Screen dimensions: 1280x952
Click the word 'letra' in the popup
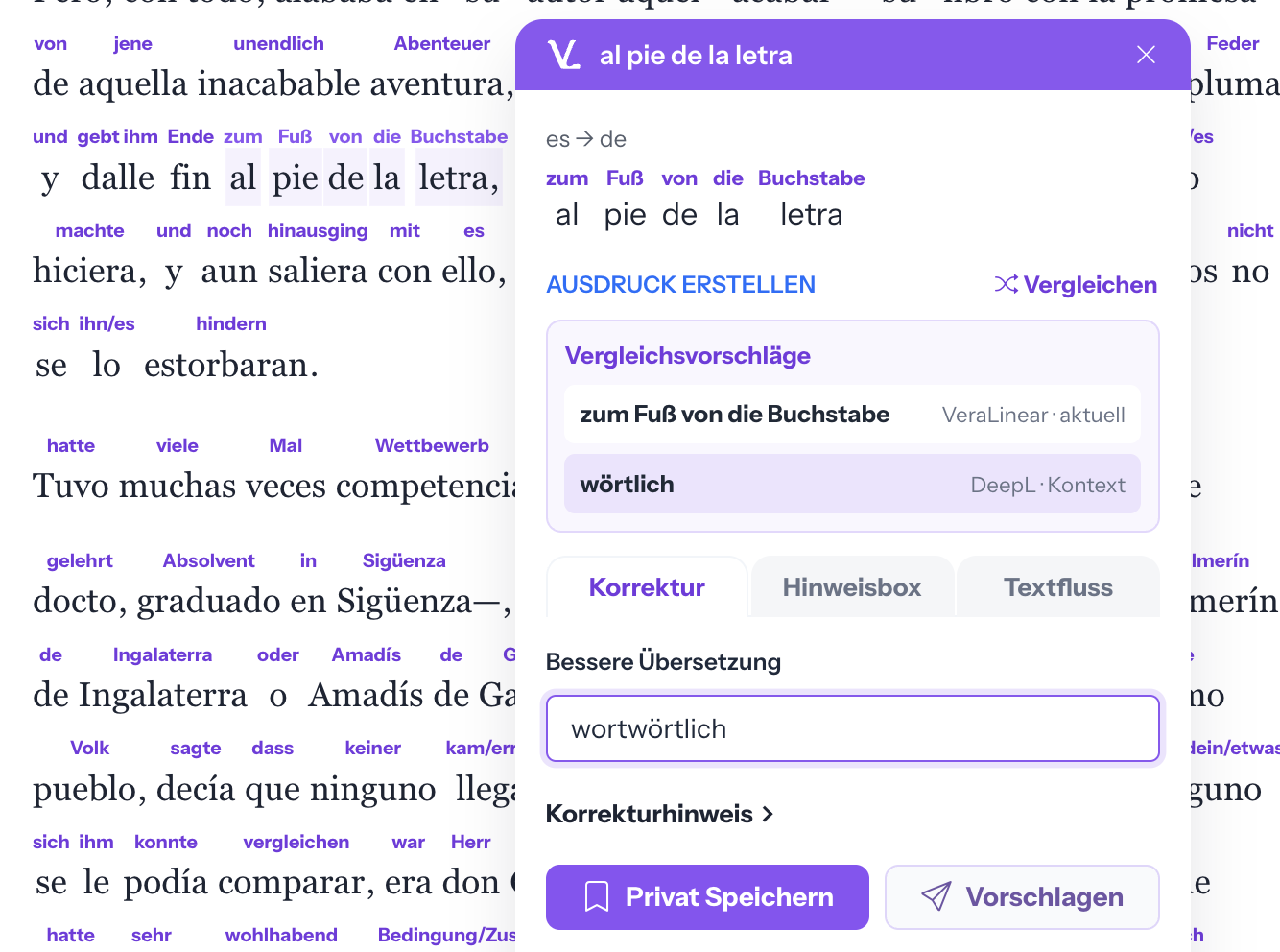811,215
